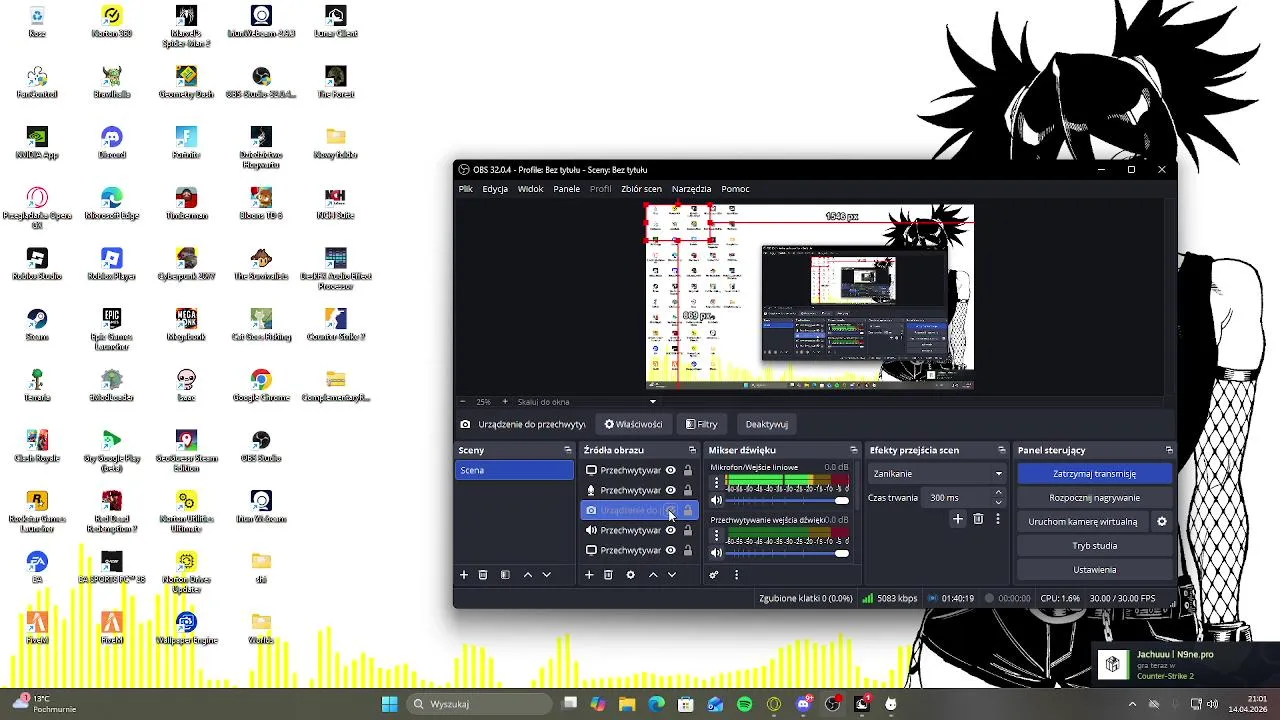
Task: Toggle visibility of first Przechwytywanie source
Action: [671, 470]
